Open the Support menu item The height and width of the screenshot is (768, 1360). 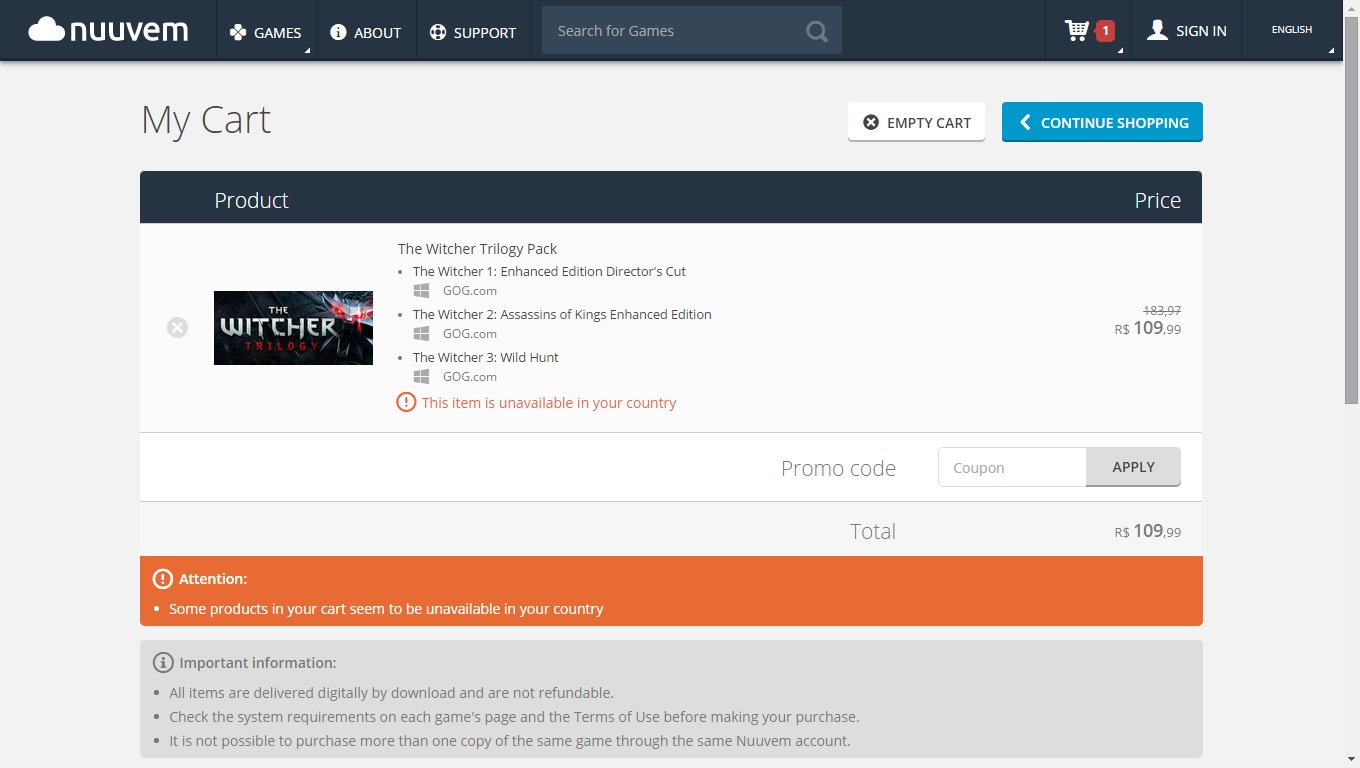pos(473,31)
